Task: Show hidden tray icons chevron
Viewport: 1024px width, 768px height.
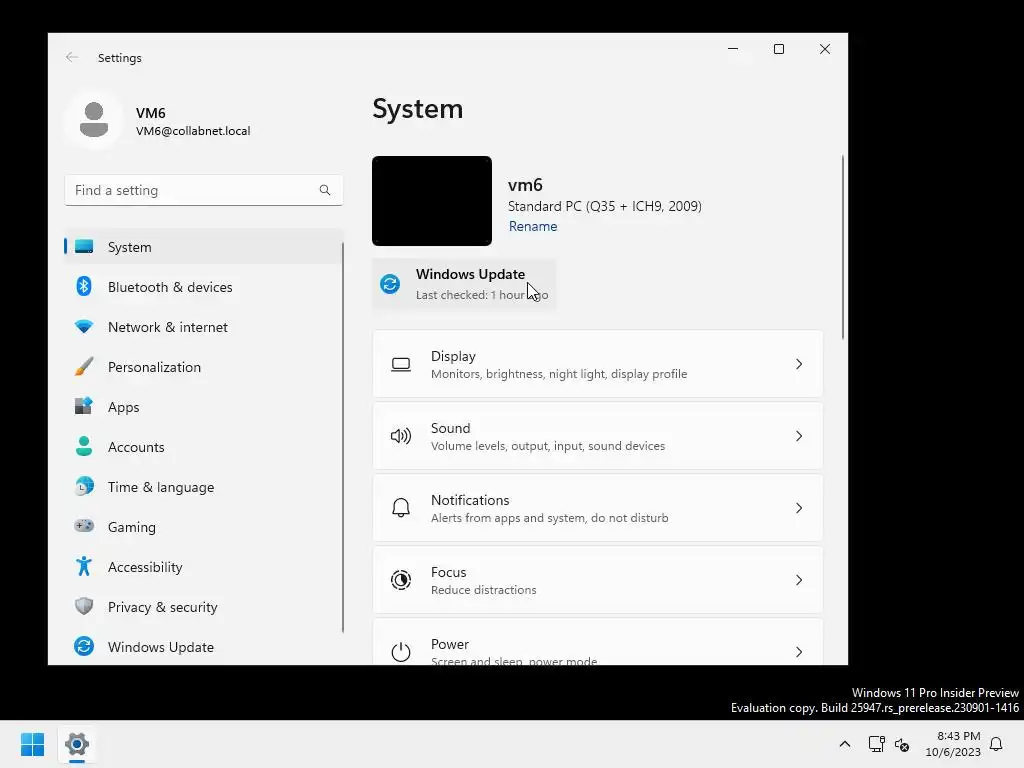Action: [844, 744]
